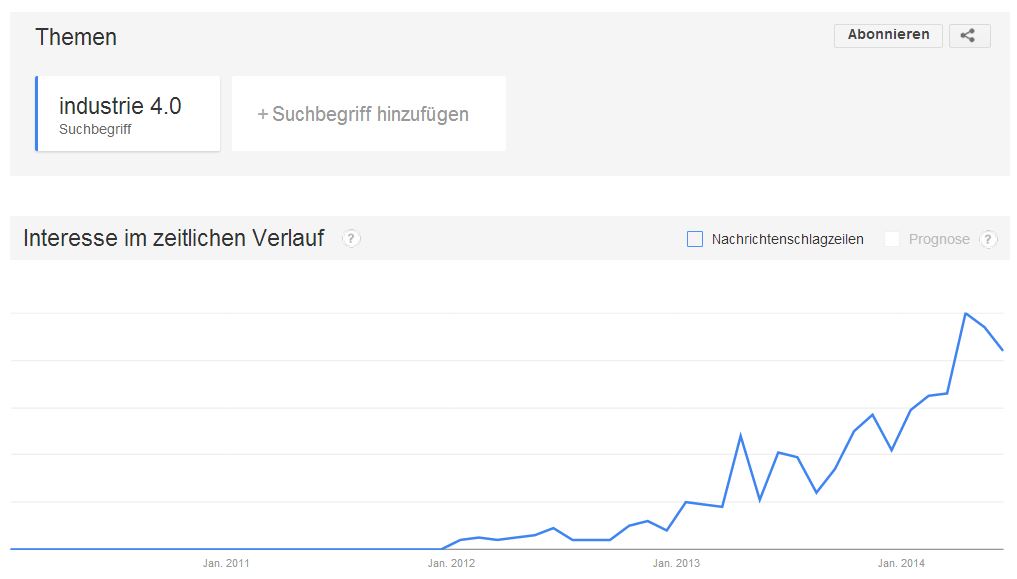Toggle the Prognose checkbox

click(892, 239)
